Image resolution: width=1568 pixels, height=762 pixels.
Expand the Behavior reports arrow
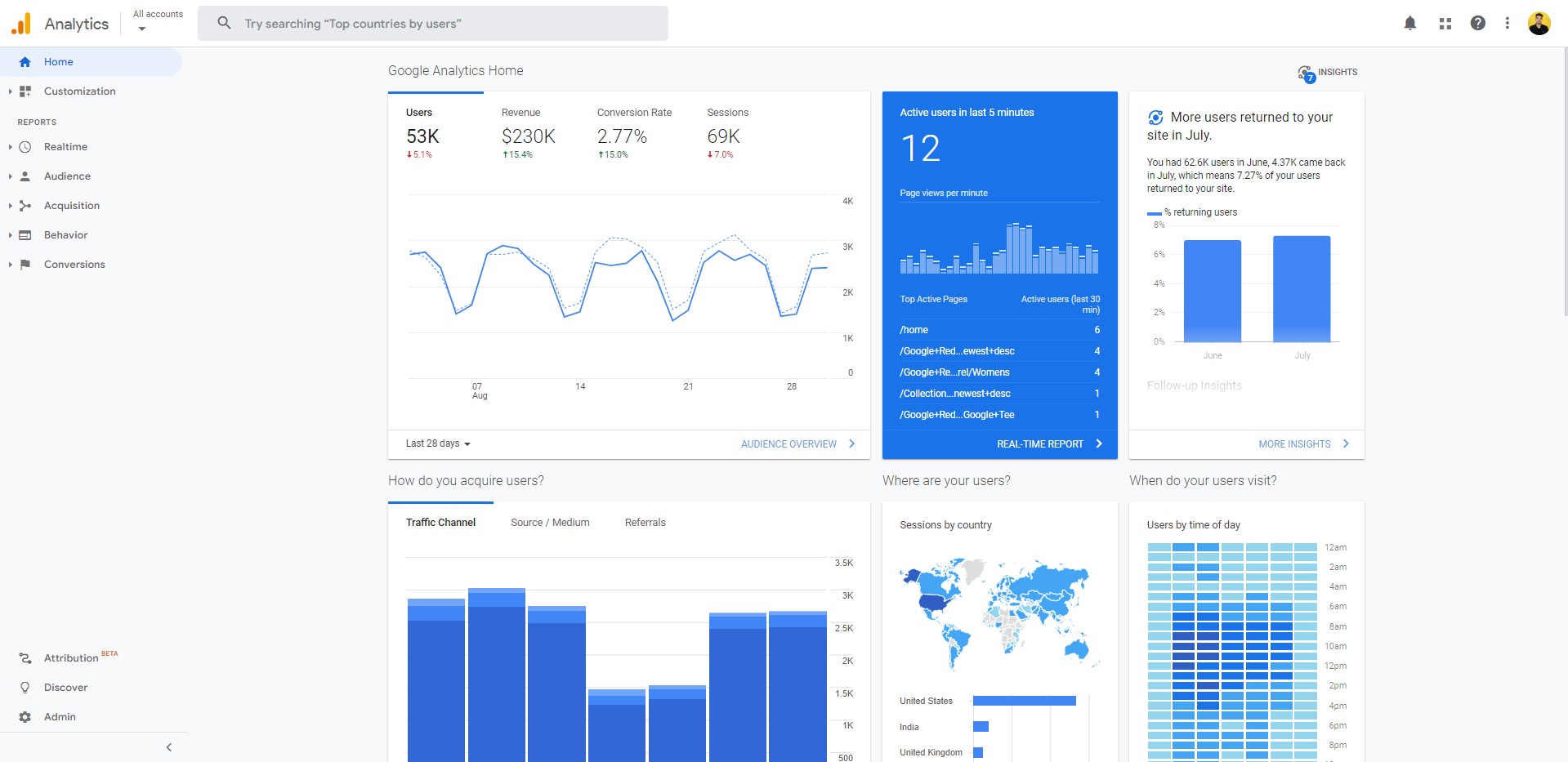[10, 235]
